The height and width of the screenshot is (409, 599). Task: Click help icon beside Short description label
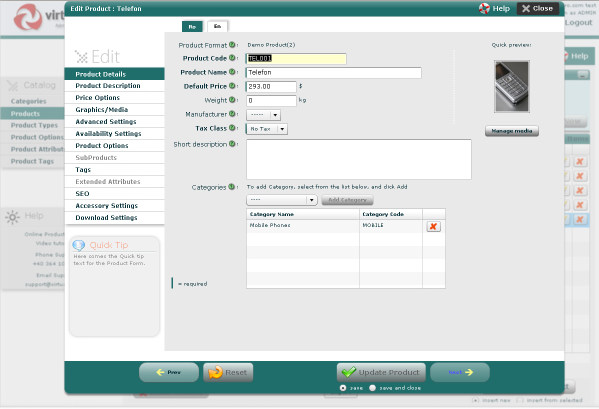(232, 144)
